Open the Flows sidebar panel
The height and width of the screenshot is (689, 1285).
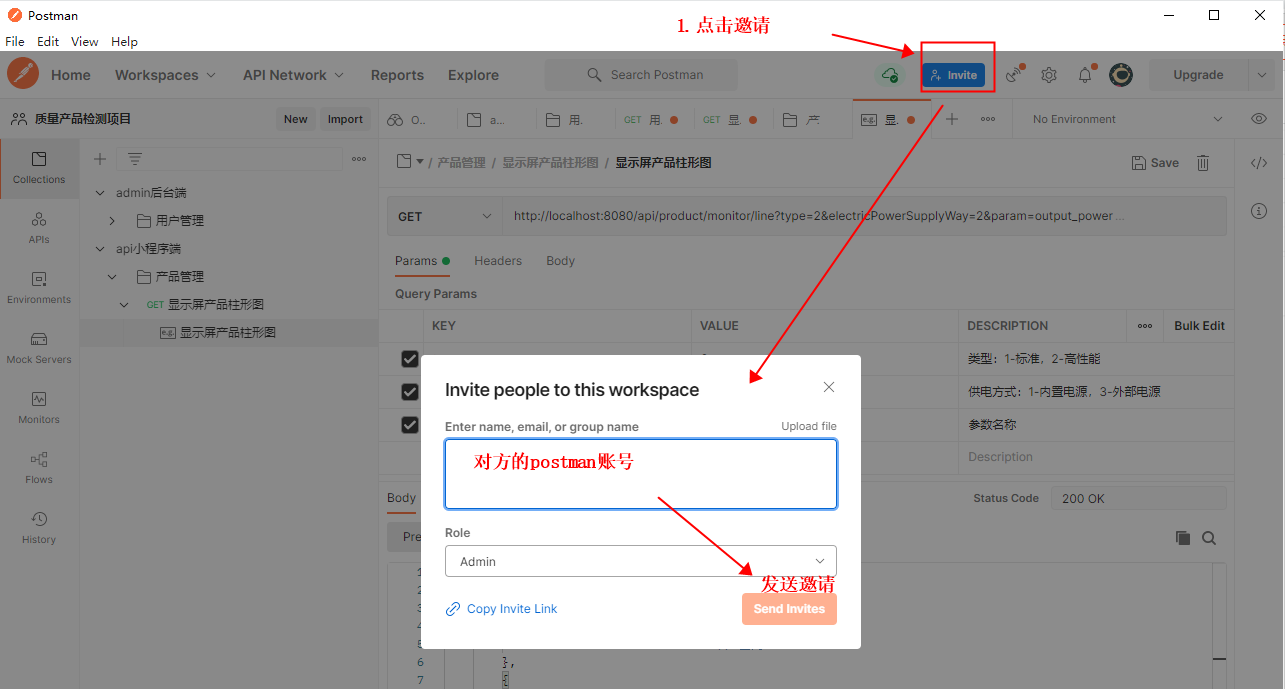[39, 468]
